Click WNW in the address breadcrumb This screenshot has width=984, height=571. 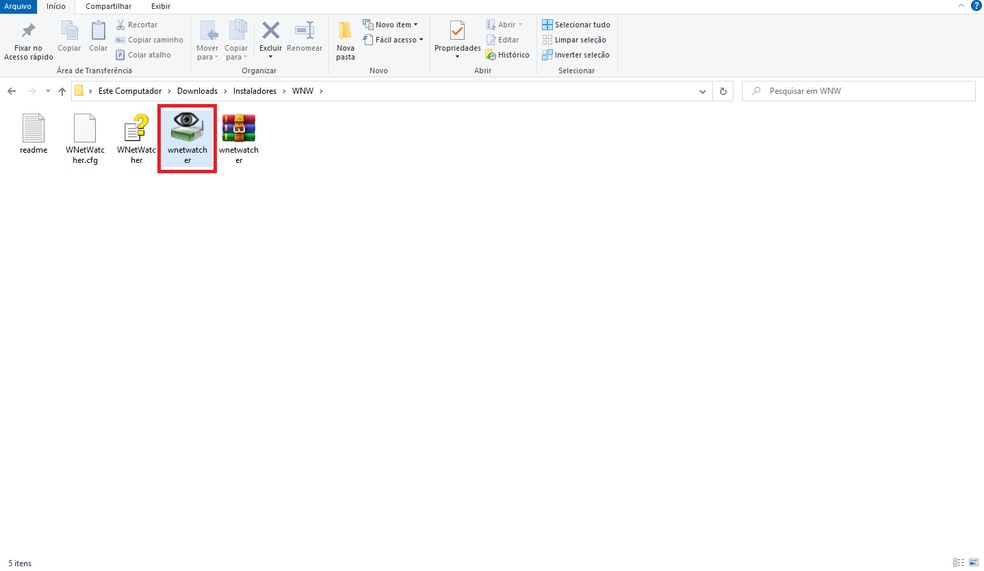click(302, 91)
